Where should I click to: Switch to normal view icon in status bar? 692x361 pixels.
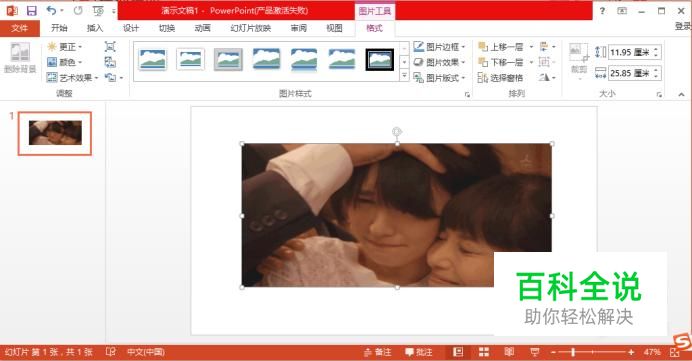[458, 352]
